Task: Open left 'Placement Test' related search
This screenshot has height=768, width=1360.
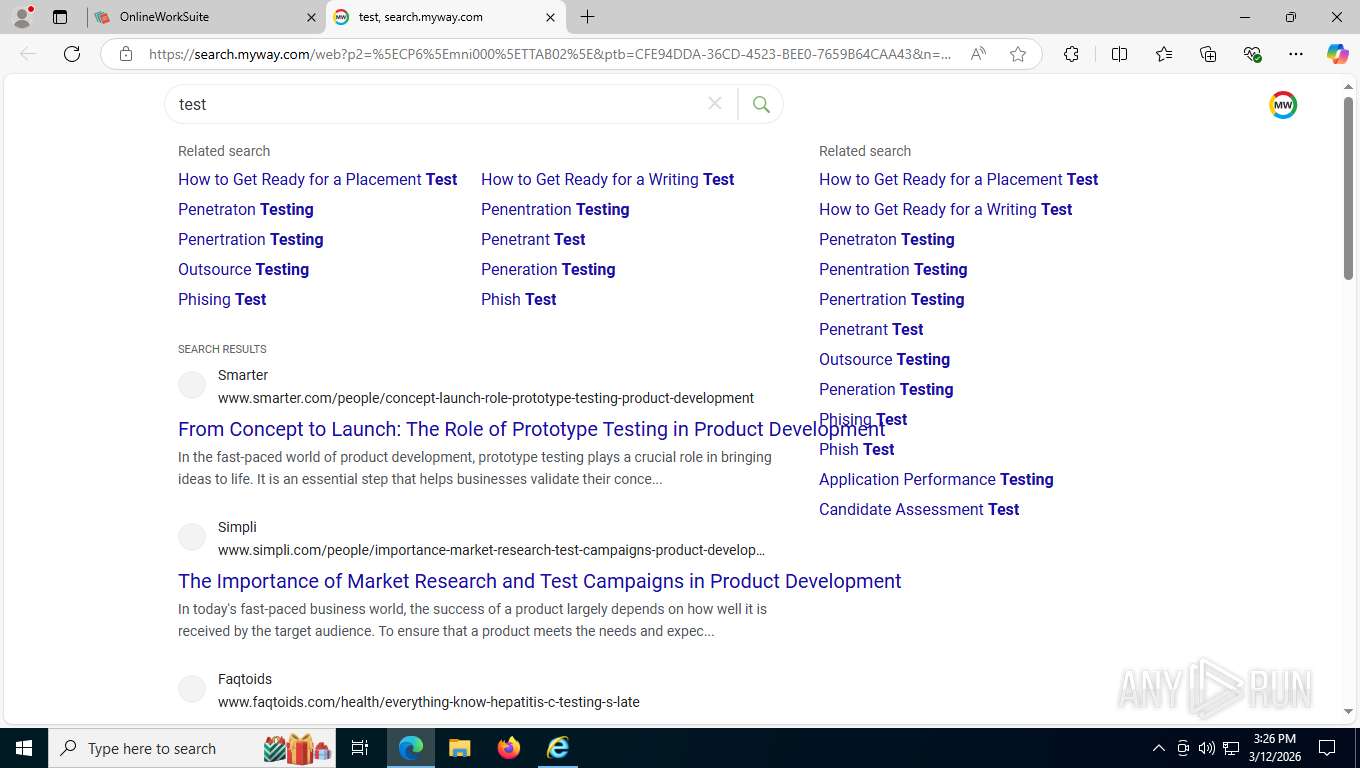Action: click(317, 179)
